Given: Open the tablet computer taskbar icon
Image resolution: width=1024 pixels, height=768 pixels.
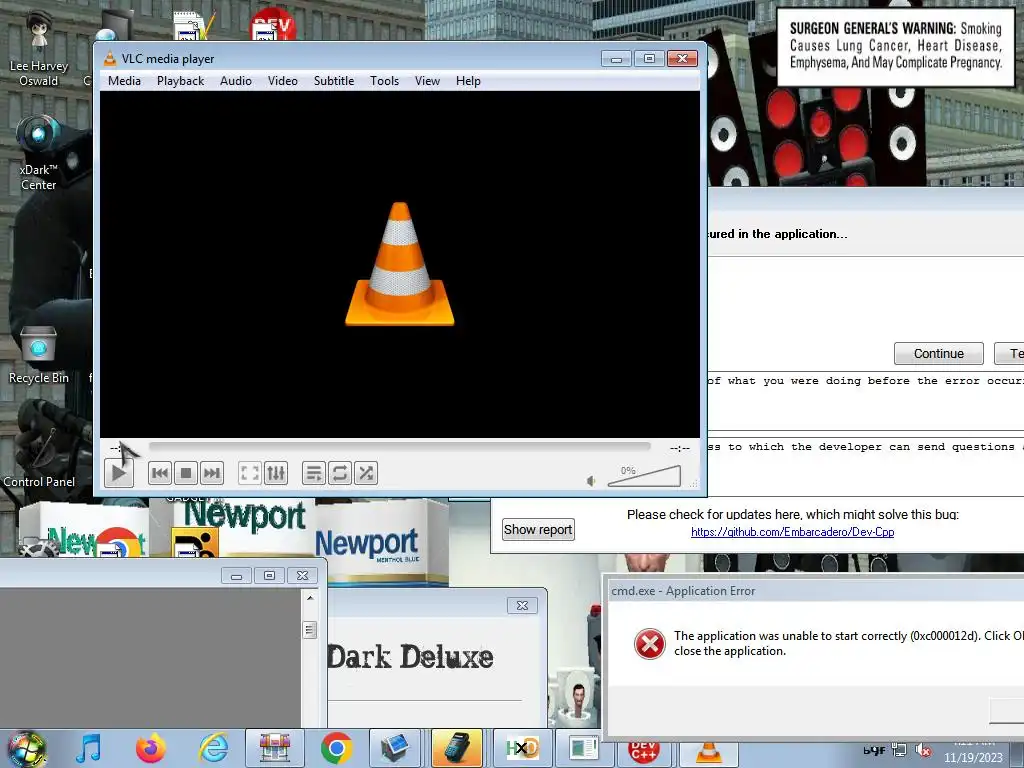Looking at the screenshot, I should 396,748.
